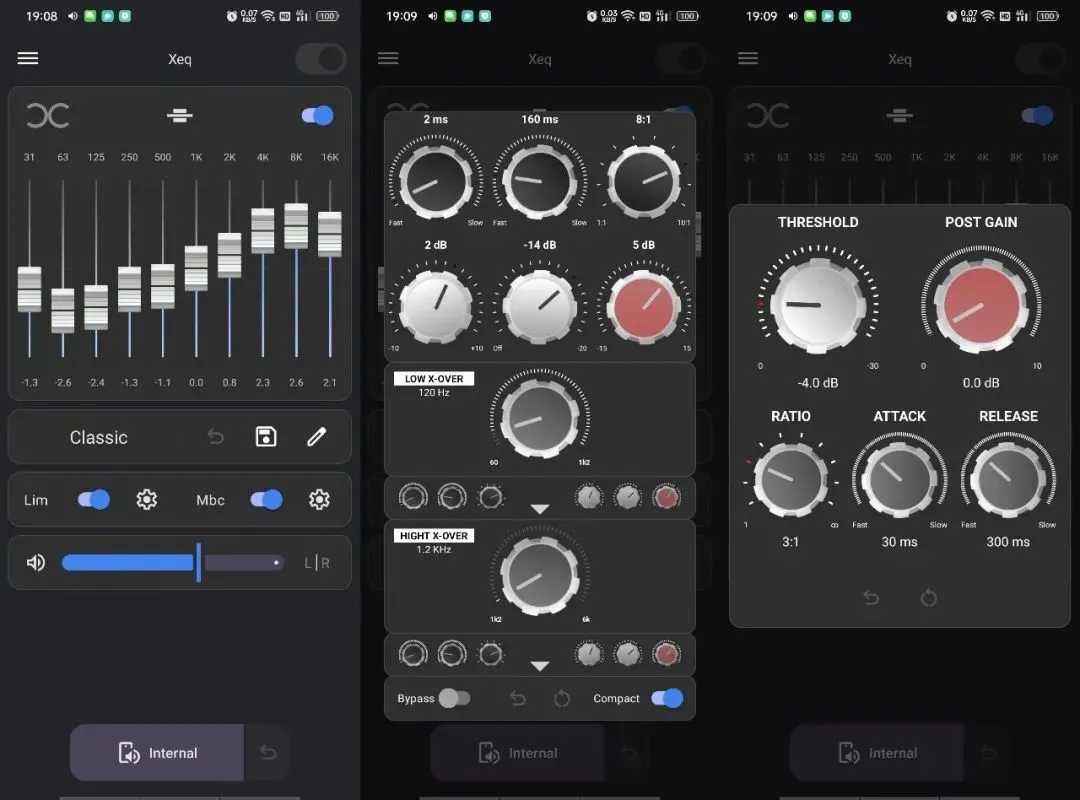Toggle the Mbc multiband compressor switch
The width and height of the screenshot is (1080, 800).
pyautogui.click(x=267, y=500)
